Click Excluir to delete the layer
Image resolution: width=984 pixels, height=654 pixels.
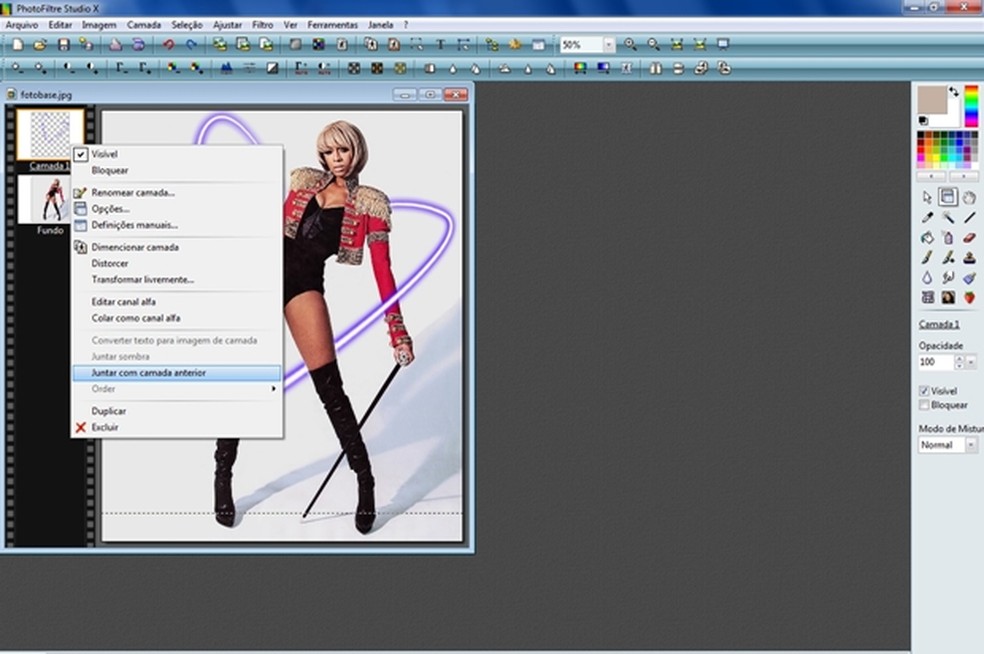tap(104, 427)
